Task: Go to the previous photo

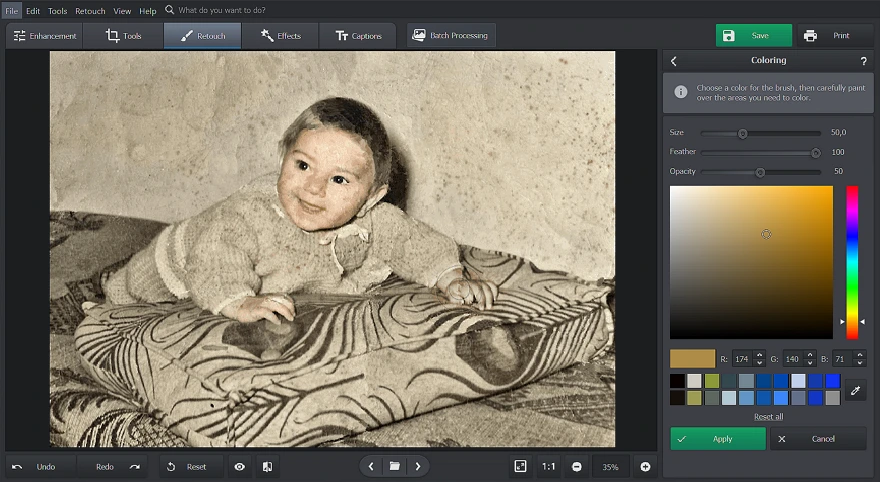Action: pos(371,466)
